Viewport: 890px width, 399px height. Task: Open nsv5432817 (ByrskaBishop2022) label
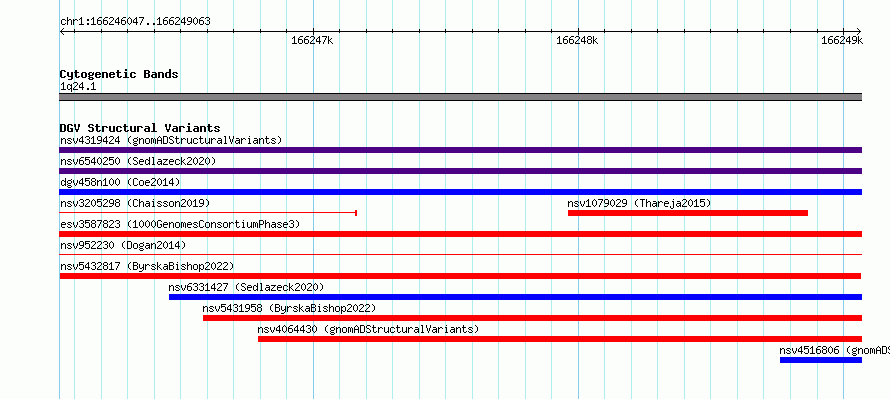click(147, 266)
